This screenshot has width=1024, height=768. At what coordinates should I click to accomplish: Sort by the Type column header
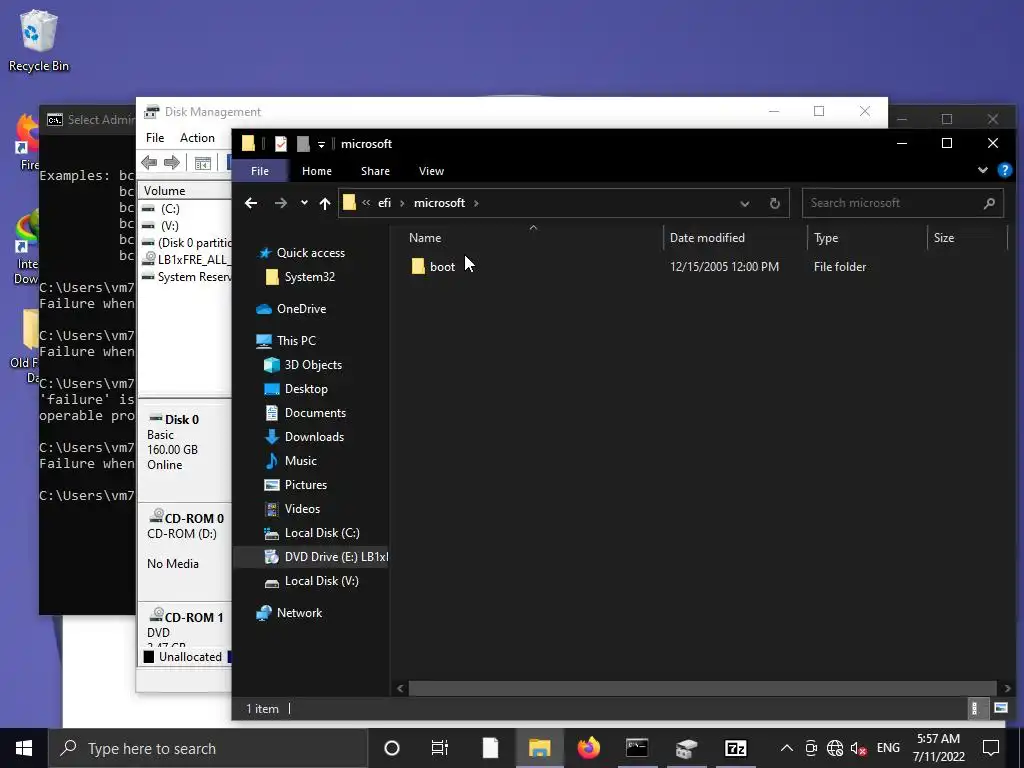click(x=826, y=238)
